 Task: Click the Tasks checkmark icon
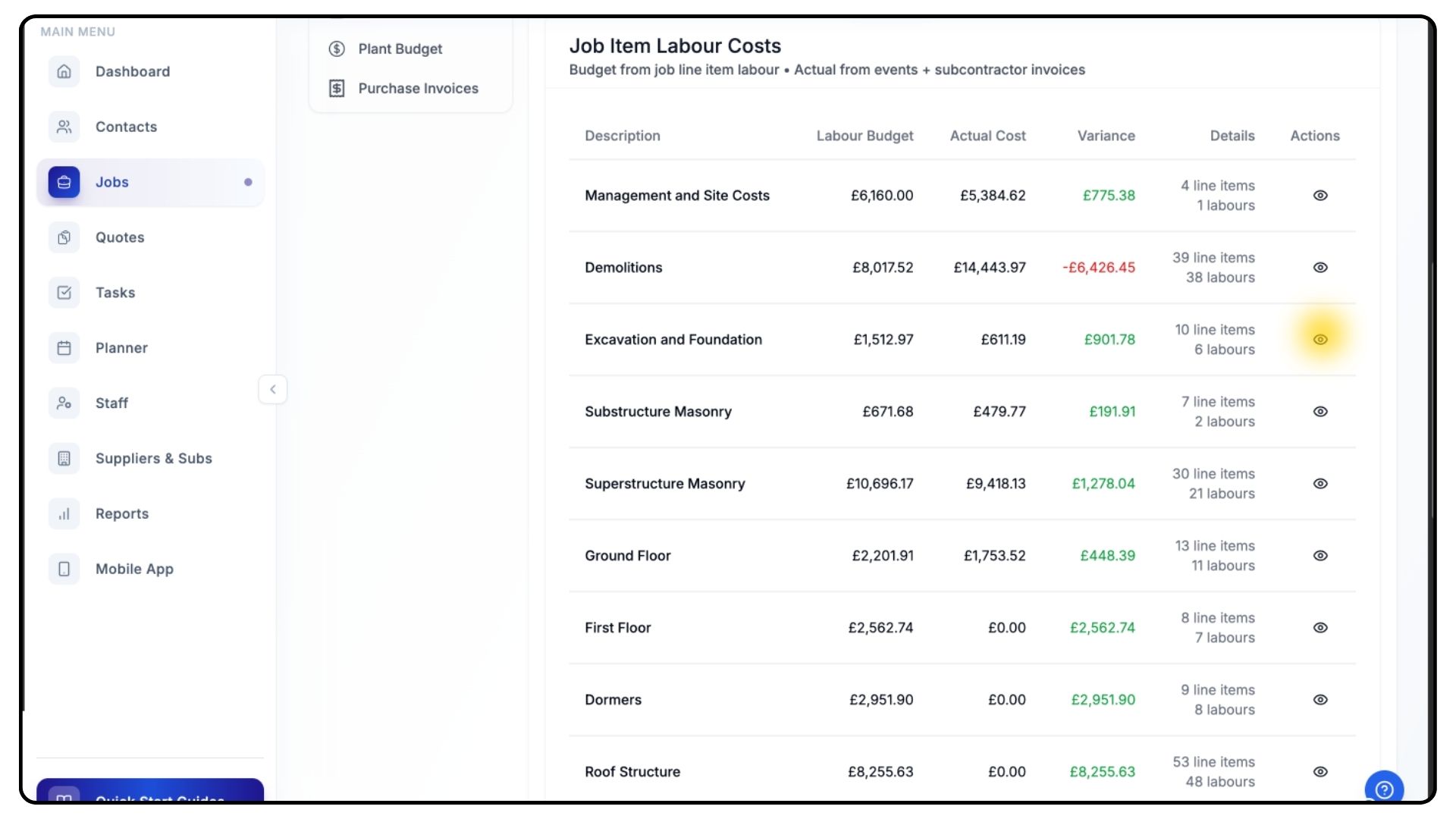coord(64,293)
